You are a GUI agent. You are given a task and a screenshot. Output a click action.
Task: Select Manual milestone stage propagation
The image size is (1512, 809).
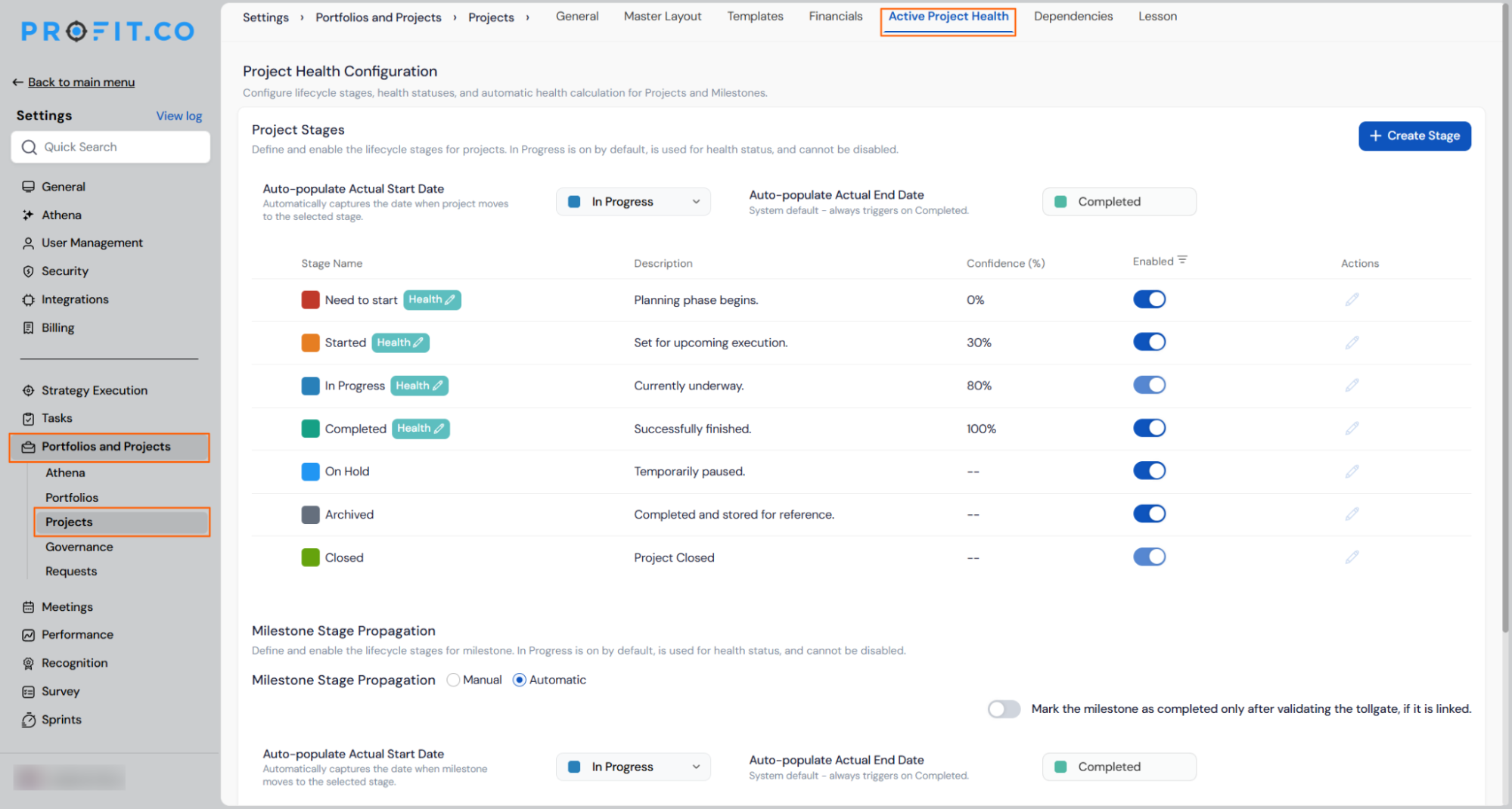pyautogui.click(x=453, y=680)
